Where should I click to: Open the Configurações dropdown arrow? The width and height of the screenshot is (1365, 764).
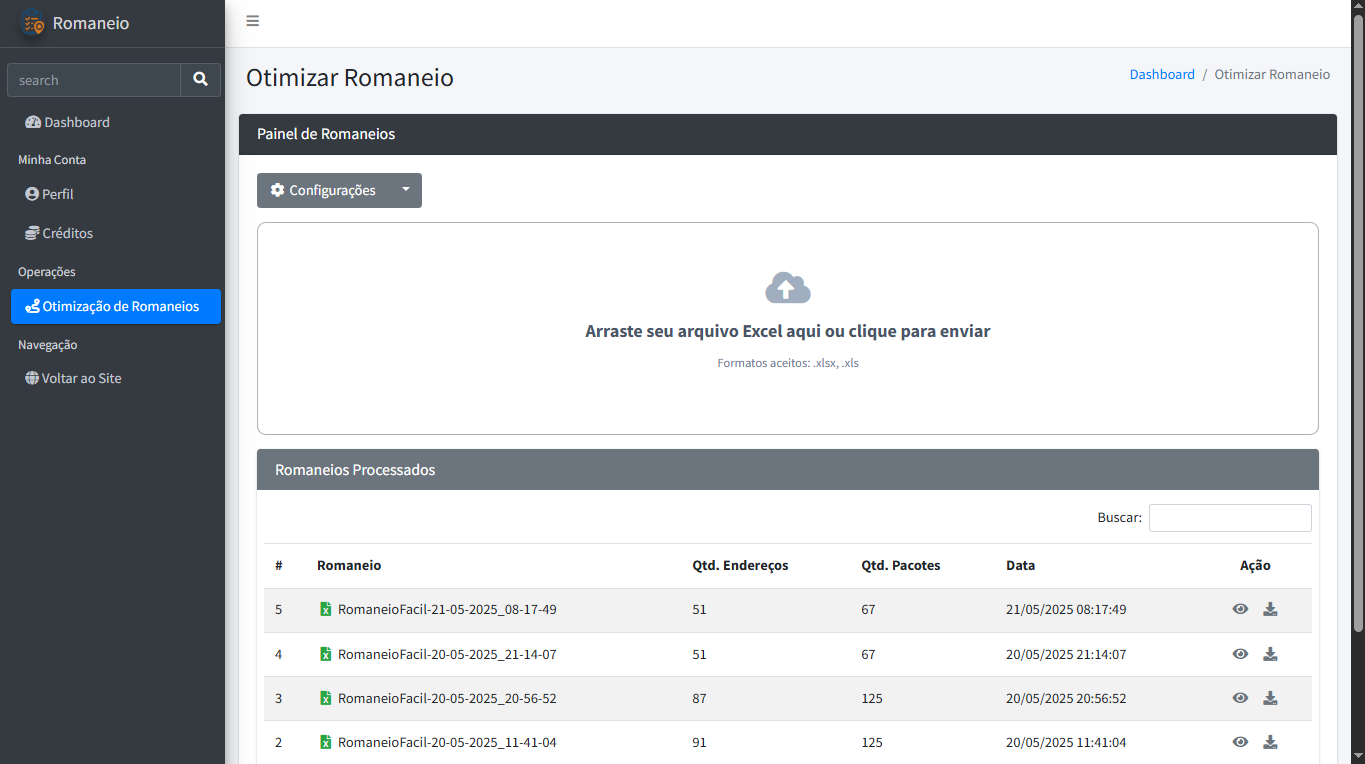[x=405, y=190]
